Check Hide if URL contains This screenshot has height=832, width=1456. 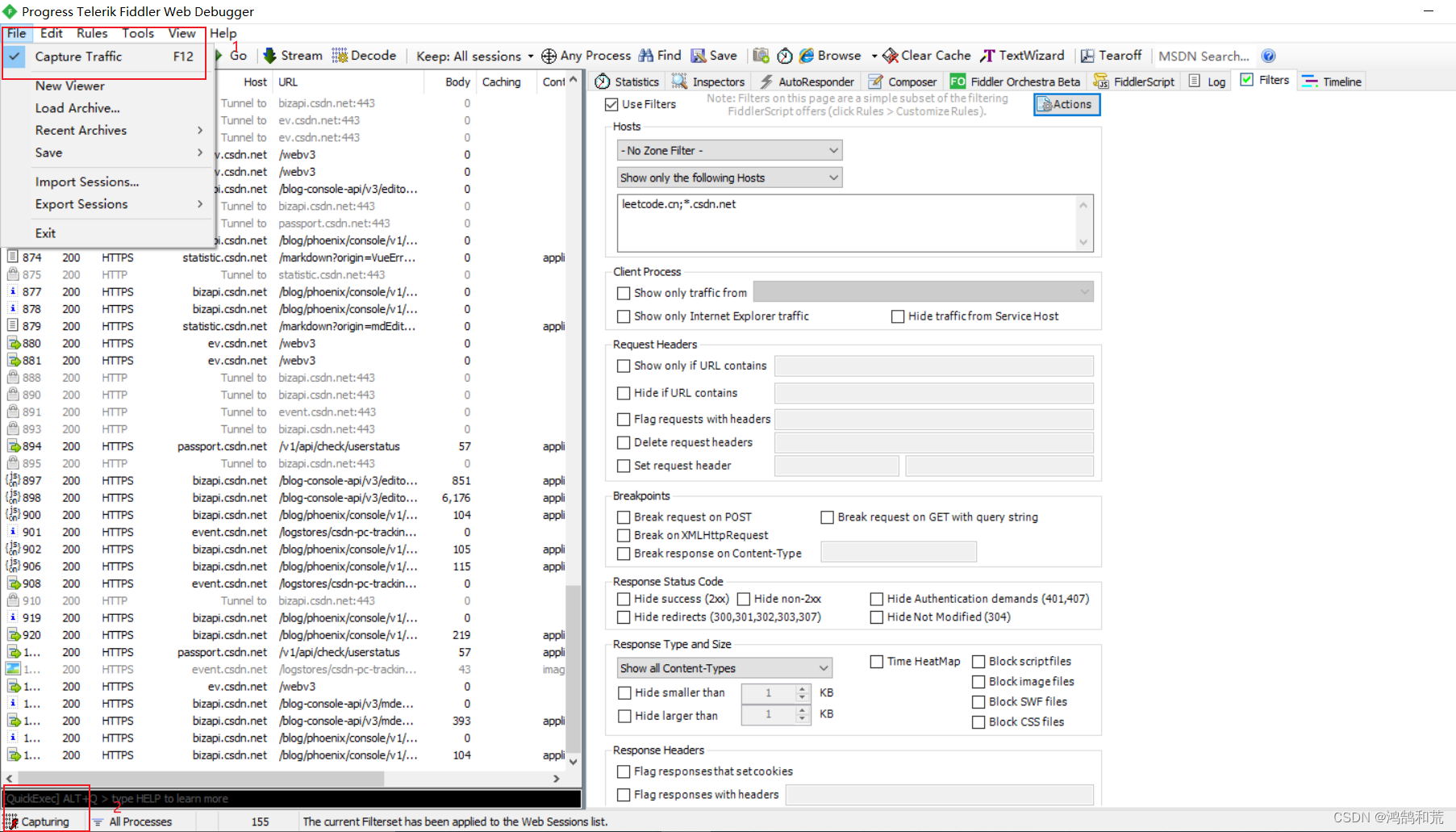(624, 393)
